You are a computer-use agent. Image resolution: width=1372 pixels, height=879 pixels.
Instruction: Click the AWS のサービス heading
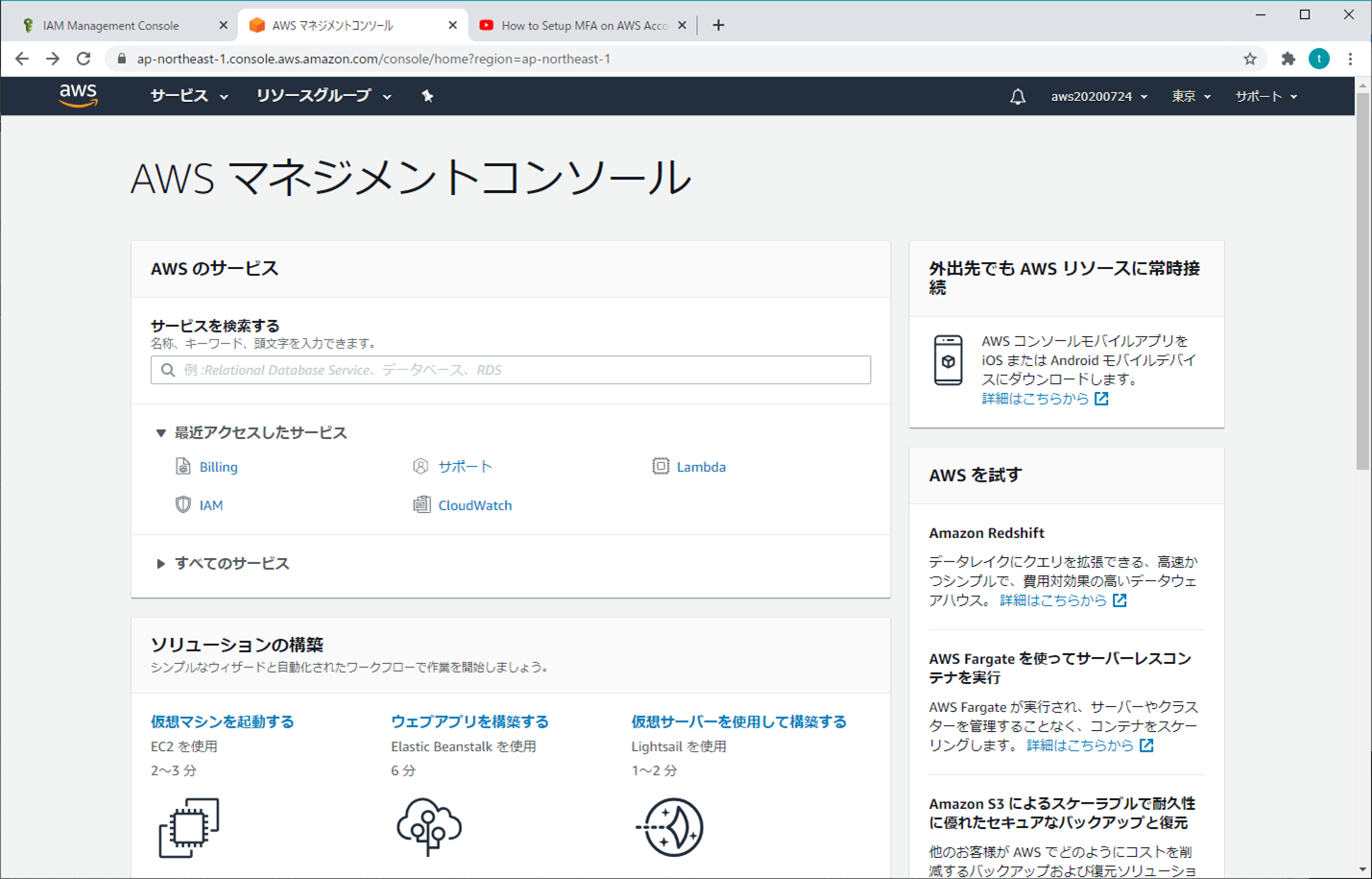(x=215, y=269)
